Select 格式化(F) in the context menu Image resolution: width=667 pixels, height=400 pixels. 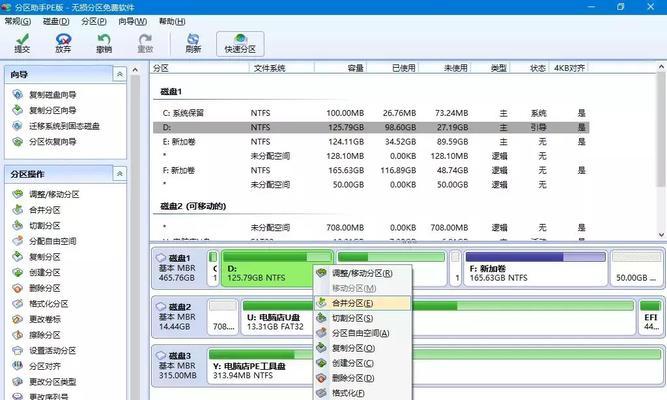click(x=363, y=393)
